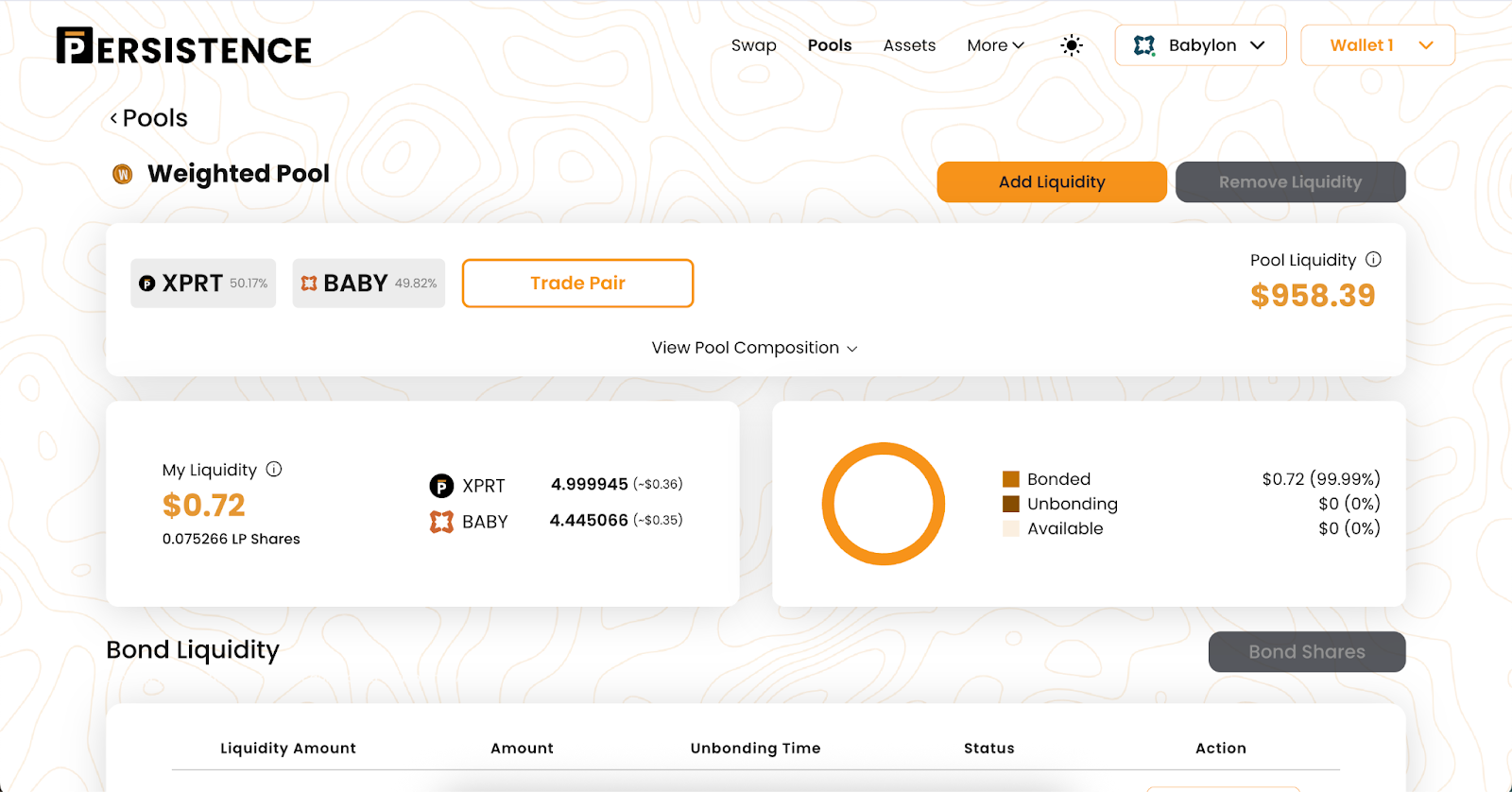
Task: Click the 0.075266 LP Shares text
Action: 231,539
